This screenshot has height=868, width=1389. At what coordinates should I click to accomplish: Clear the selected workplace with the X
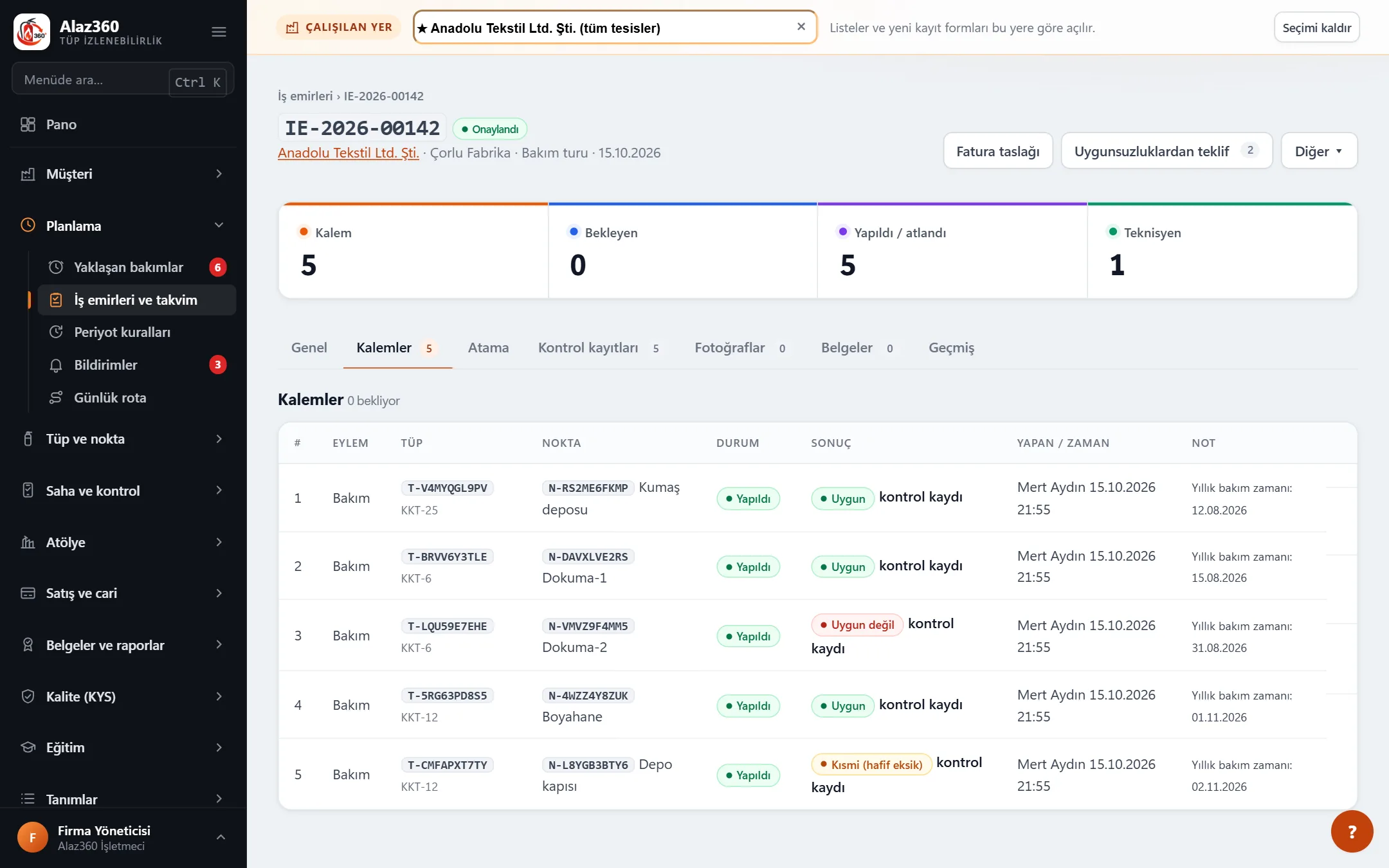pyautogui.click(x=801, y=27)
